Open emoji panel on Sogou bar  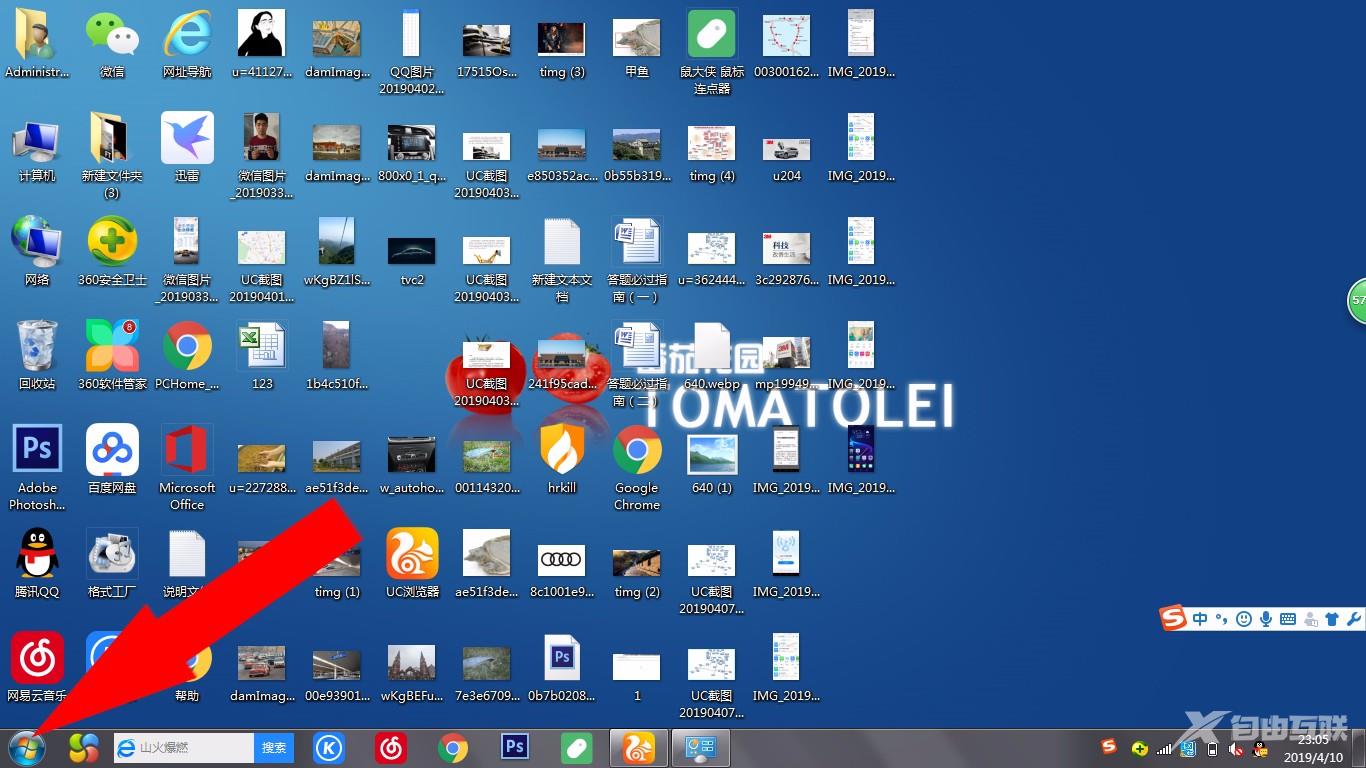click(1244, 619)
